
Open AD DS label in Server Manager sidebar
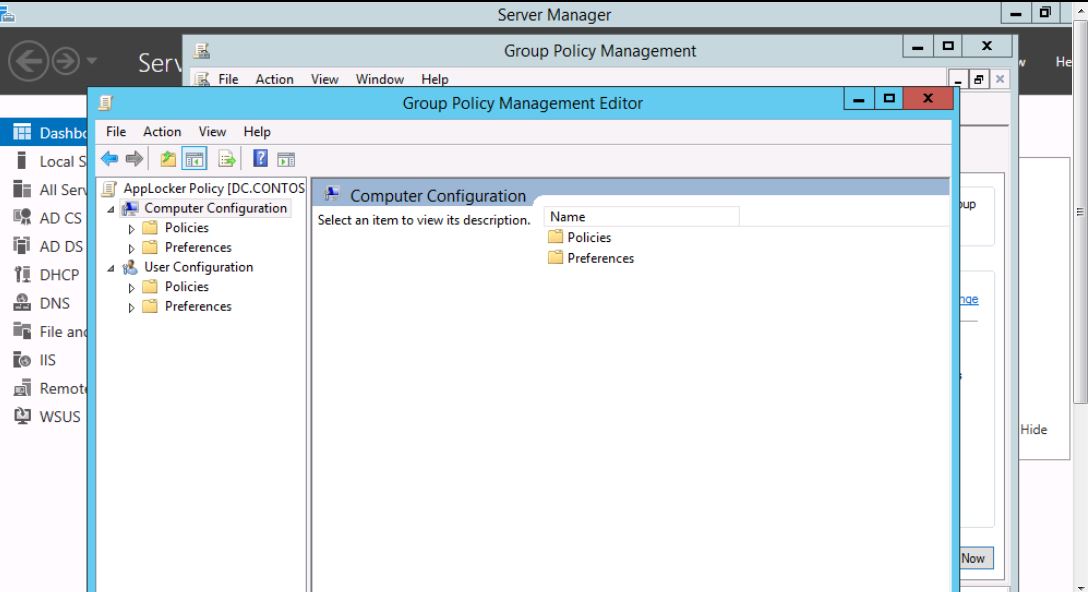coord(61,246)
